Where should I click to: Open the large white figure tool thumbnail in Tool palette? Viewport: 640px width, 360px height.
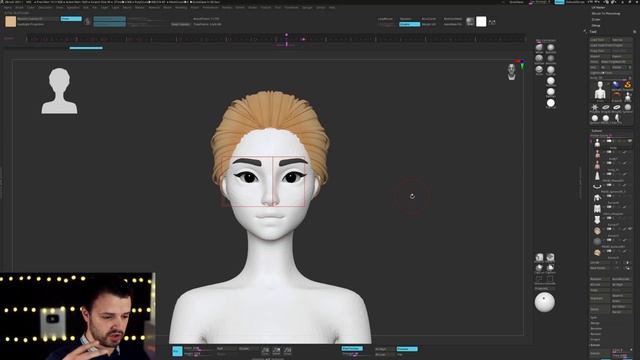click(x=600, y=91)
